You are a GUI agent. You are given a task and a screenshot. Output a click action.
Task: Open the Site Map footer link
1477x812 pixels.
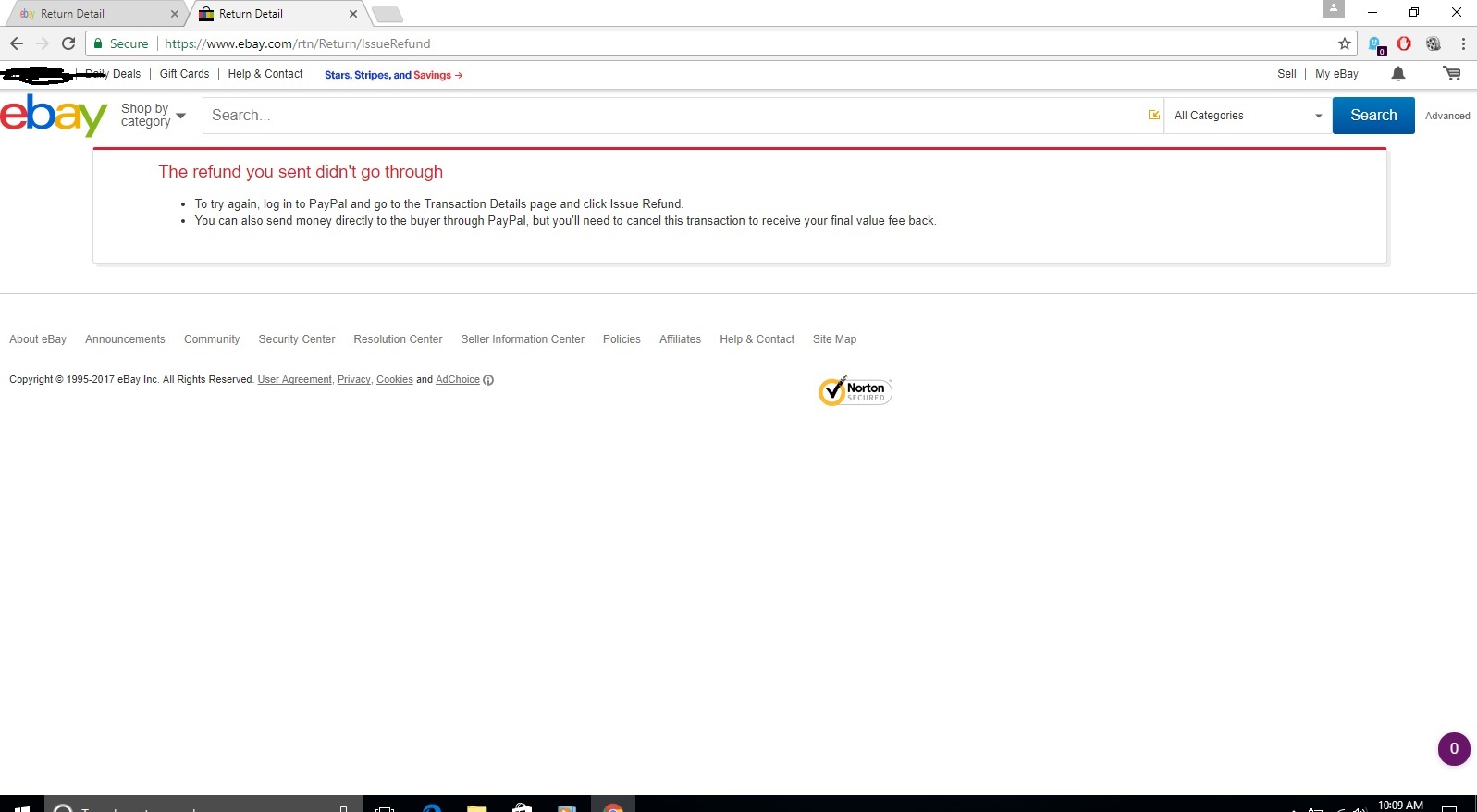(834, 339)
